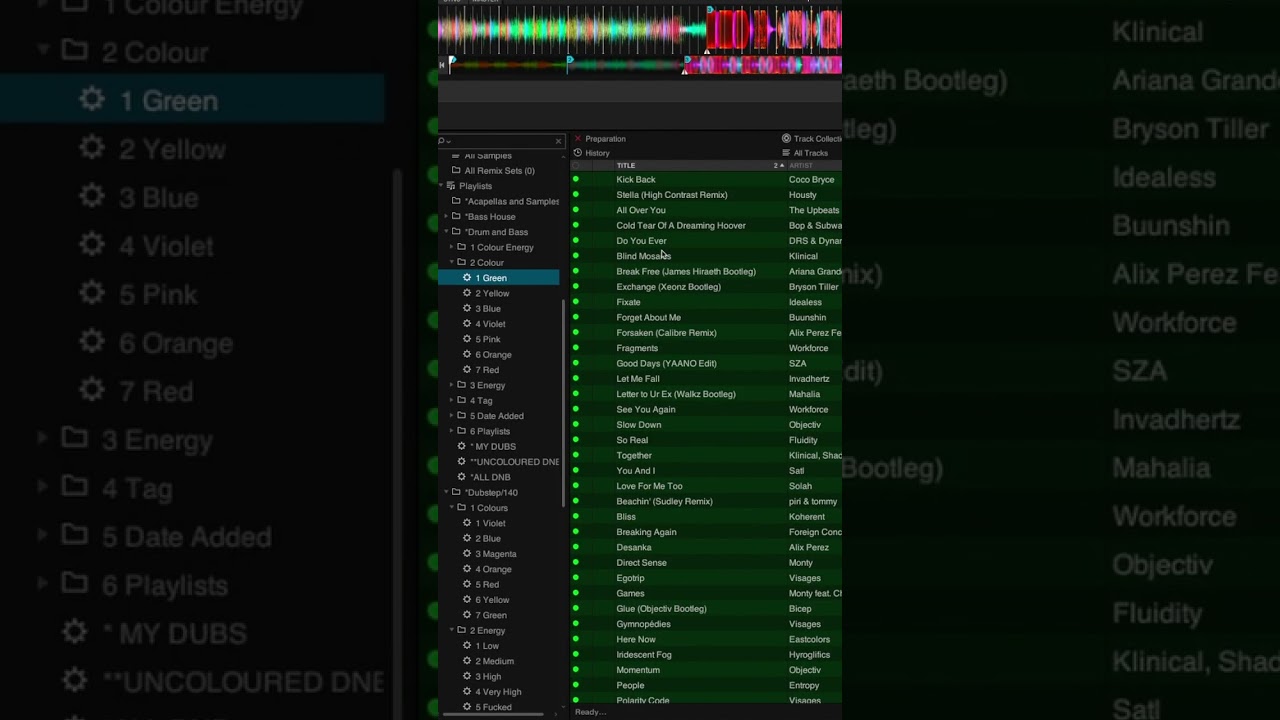Viewport: 1280px width, 720px height.
Task: Click green colour dot of So Real track
Action: coord(576,440)
